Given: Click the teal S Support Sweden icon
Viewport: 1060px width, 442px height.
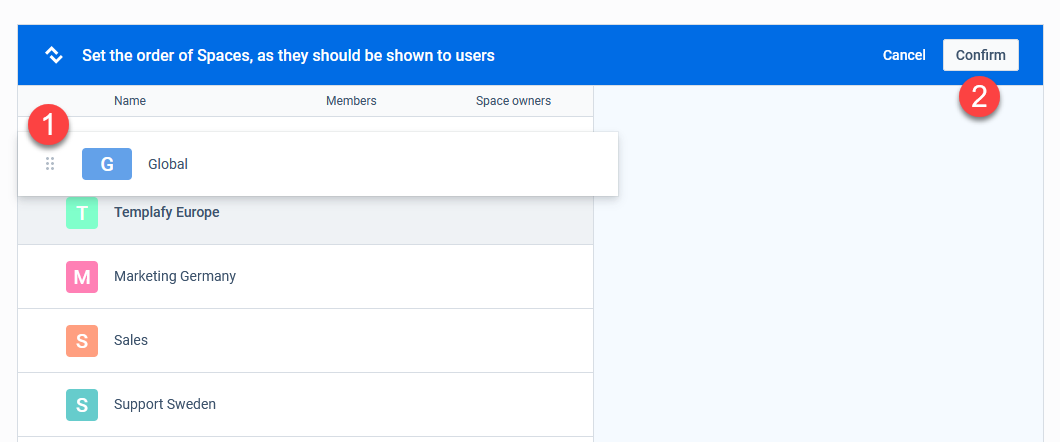Looking at the screenshot, I should 82,405.
